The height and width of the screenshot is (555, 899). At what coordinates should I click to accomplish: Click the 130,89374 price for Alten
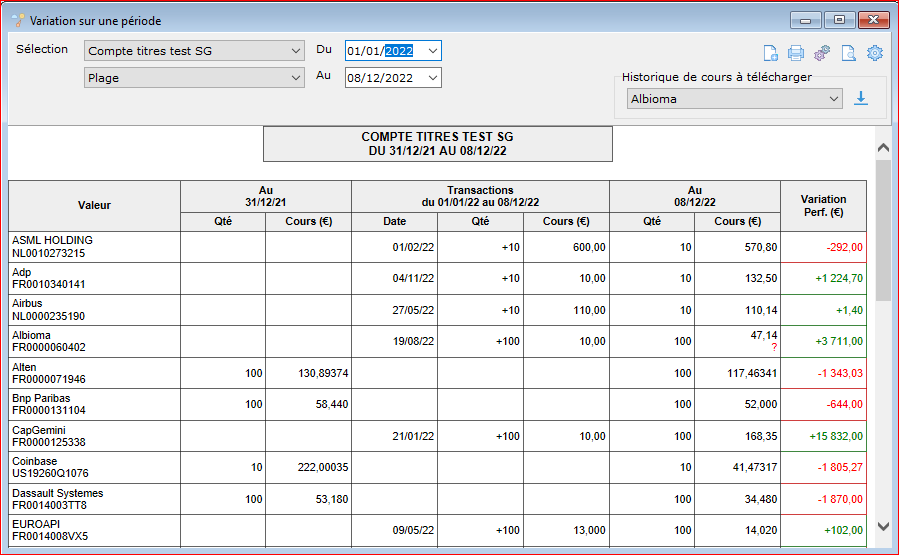323,373
